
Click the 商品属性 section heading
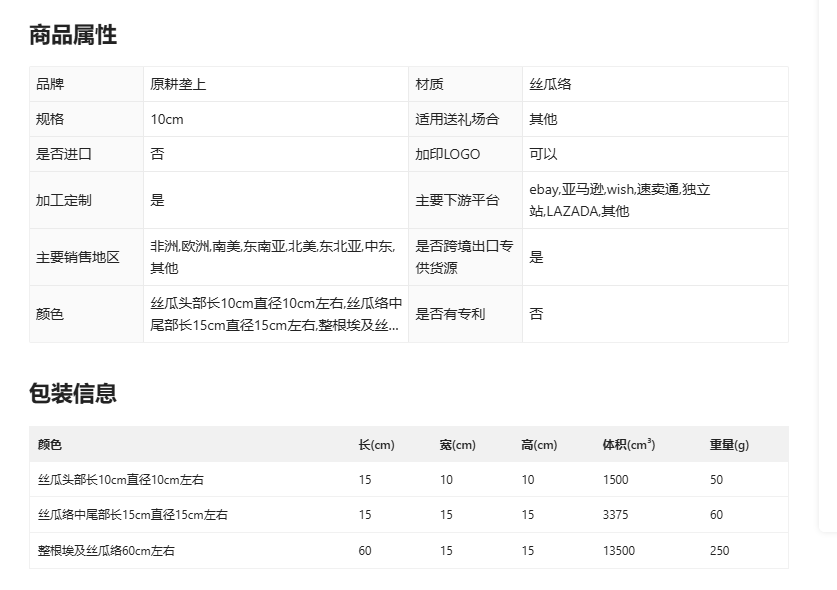[x=73, y=35]
